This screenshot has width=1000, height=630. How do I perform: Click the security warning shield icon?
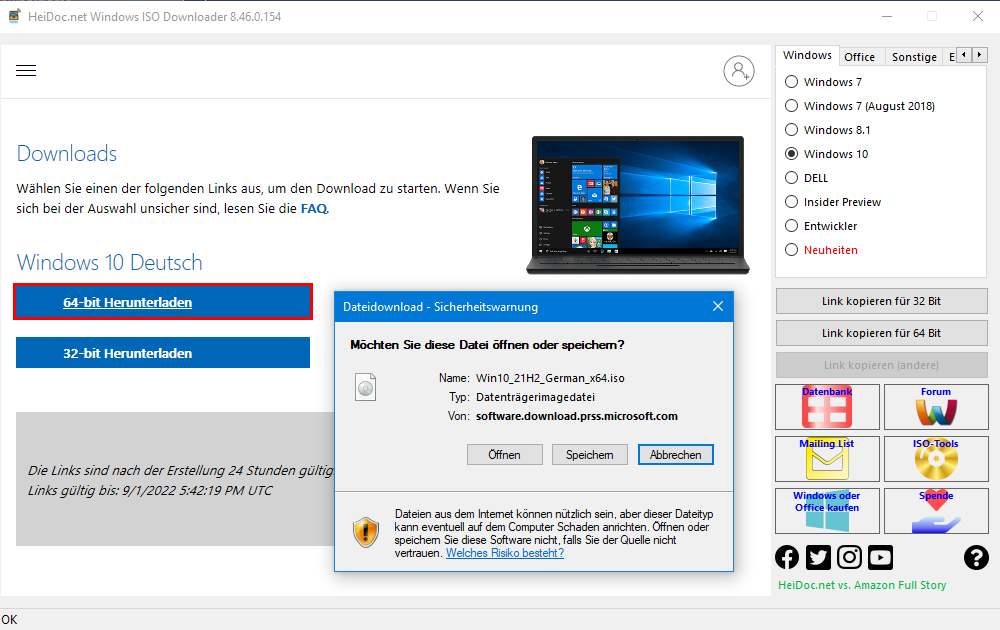pyautogui.click(x=366, y=532)
